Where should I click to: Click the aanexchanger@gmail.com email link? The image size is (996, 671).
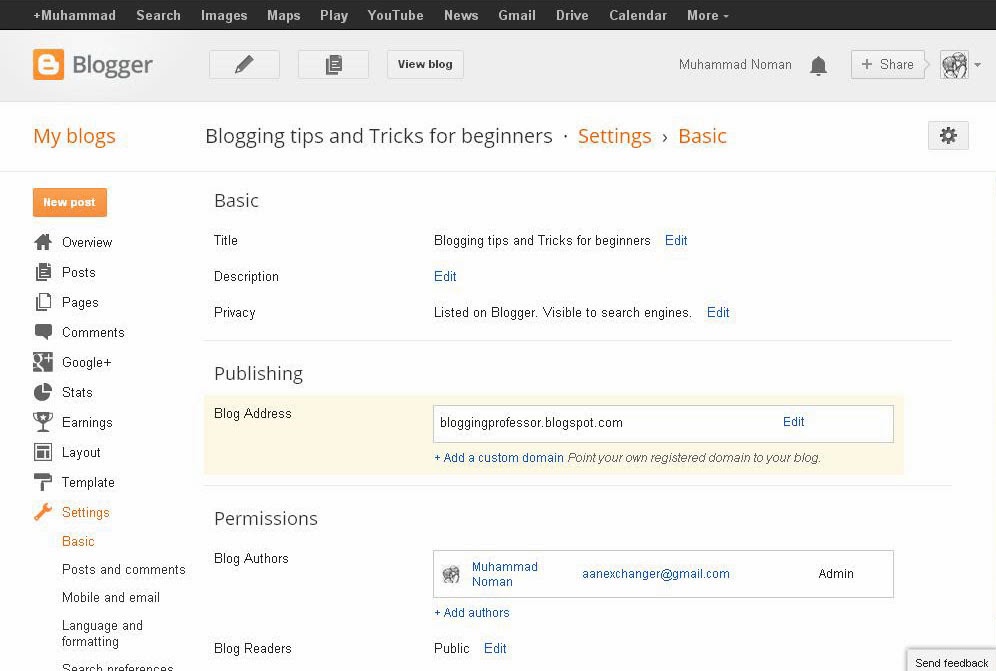656,574
